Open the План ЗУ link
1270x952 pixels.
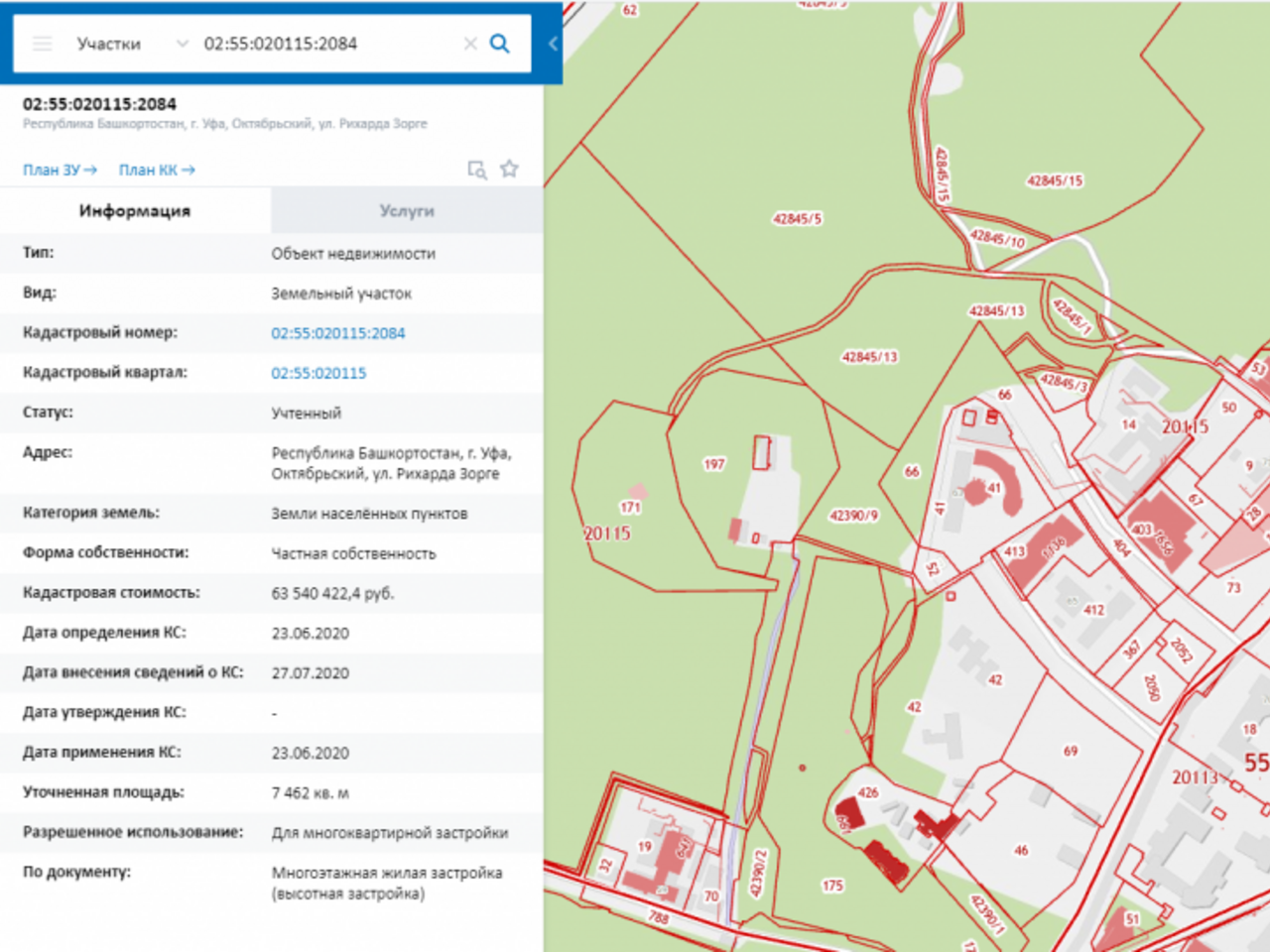[60, 171]
